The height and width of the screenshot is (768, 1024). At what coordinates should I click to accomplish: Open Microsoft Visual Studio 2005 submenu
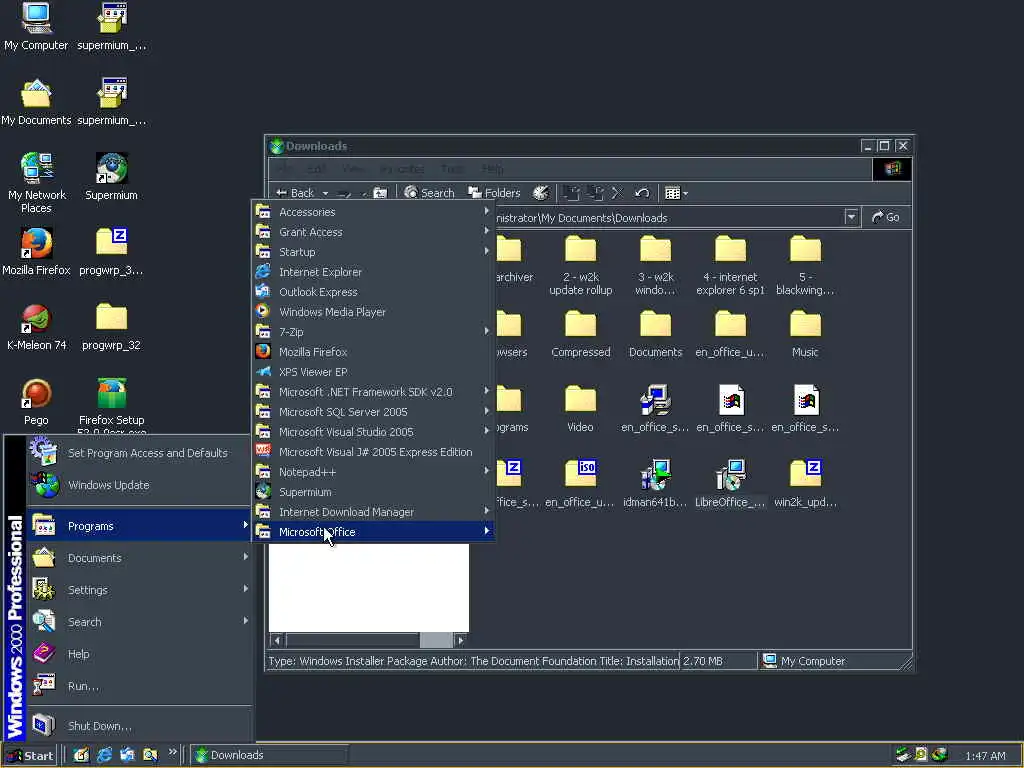coord(373,432)
